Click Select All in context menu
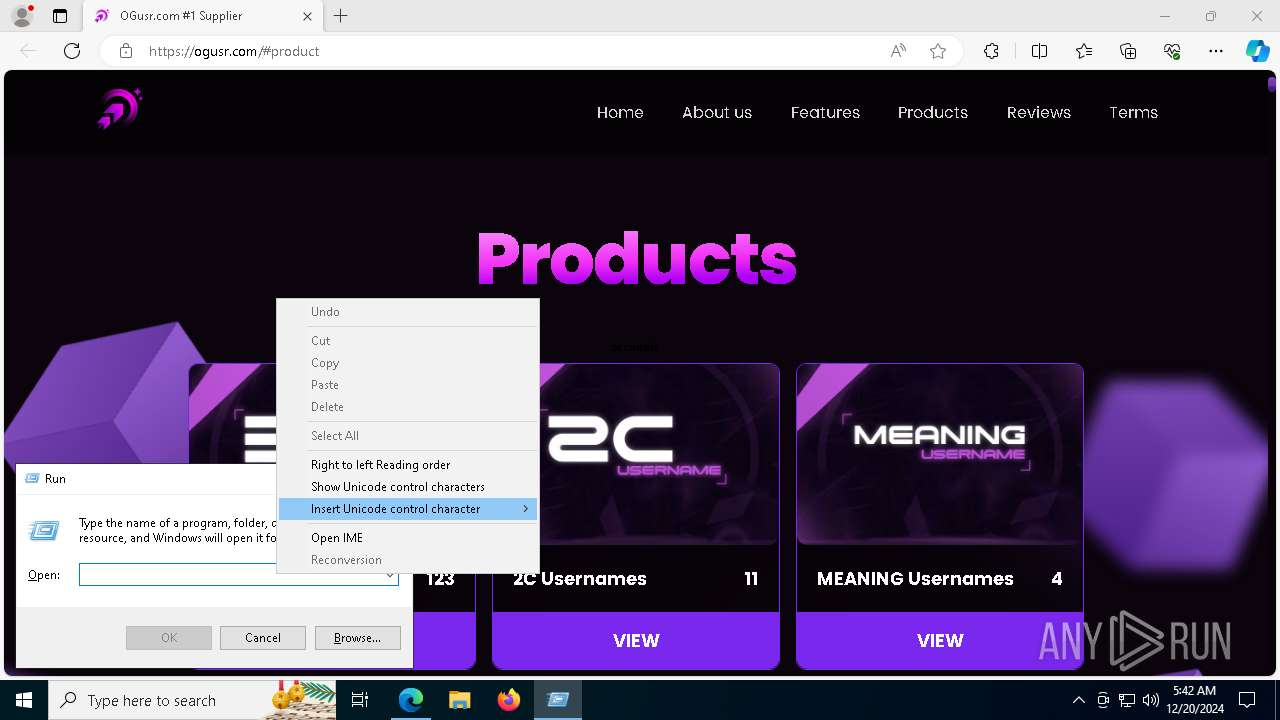 pyautogui.click(x=408, y=436)
